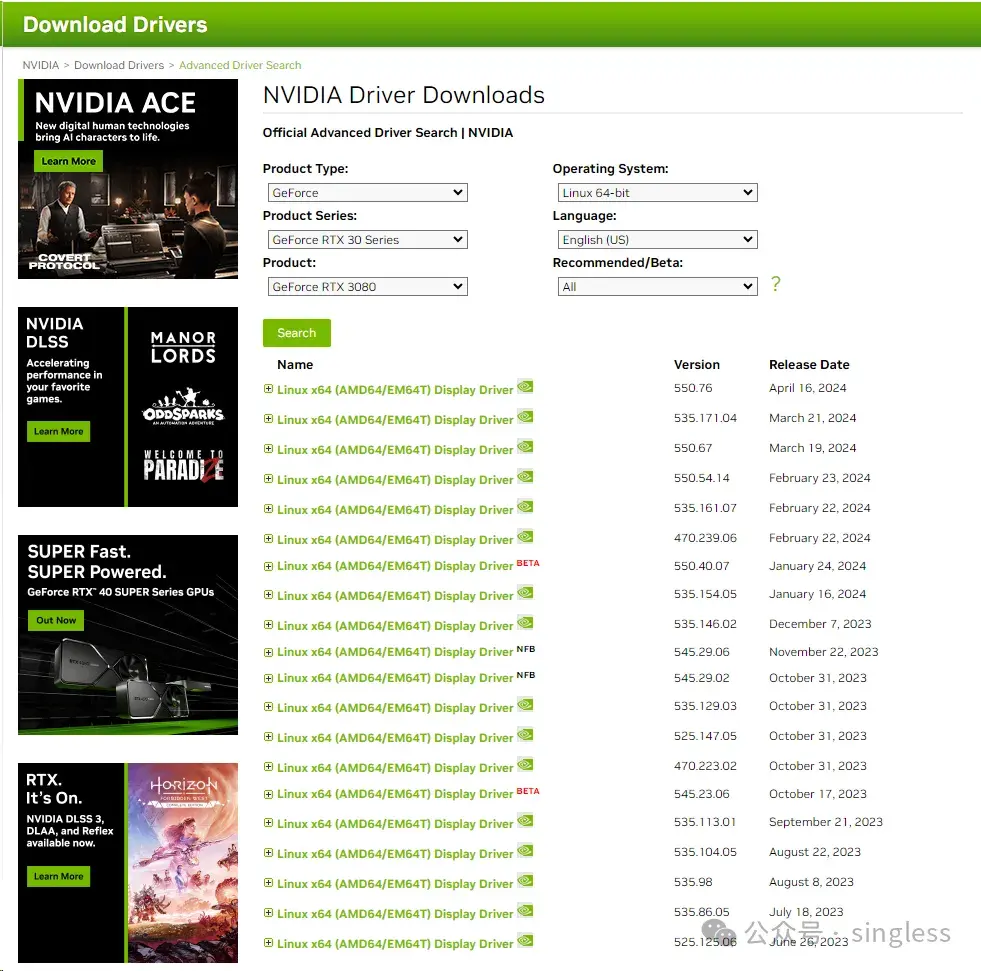Open the Product dropdown showing GeForce RTX 3080
981x971 pixels.
368,287
